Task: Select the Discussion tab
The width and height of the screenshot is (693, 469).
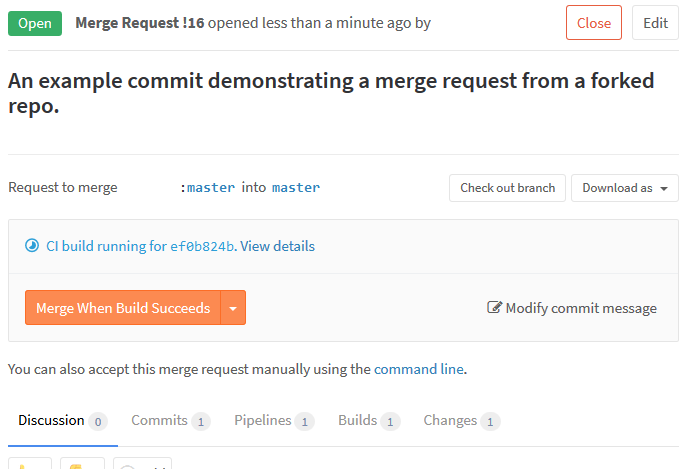Action: [62, 420]
